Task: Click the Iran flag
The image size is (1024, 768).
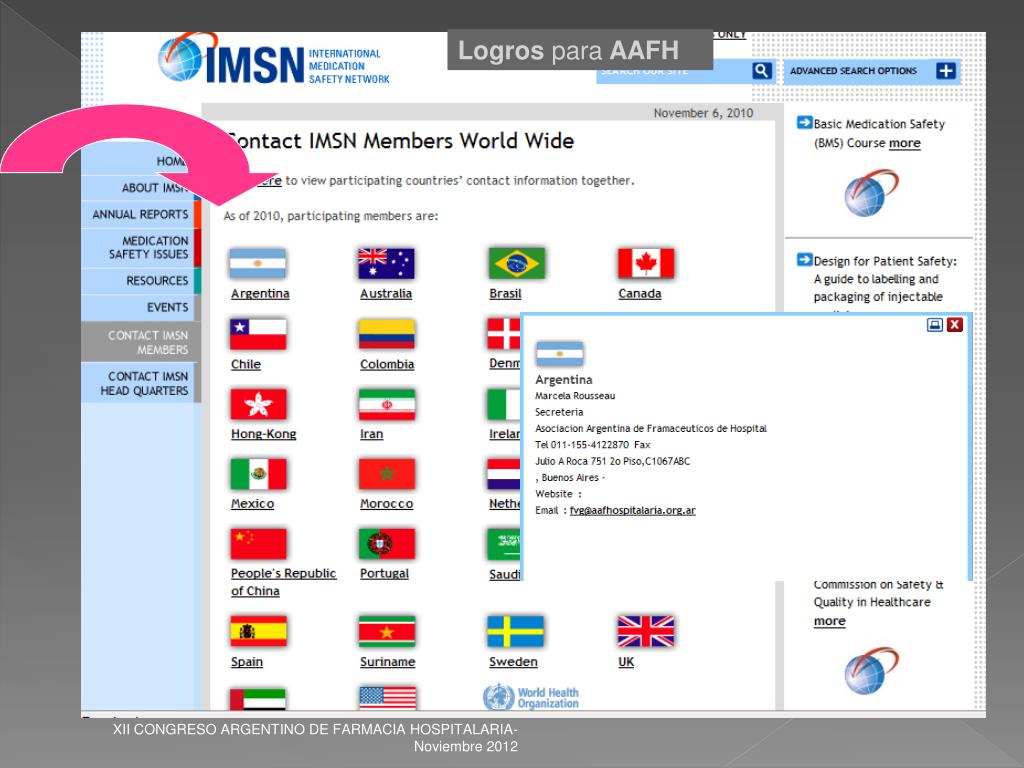Action: click(387, 404)
